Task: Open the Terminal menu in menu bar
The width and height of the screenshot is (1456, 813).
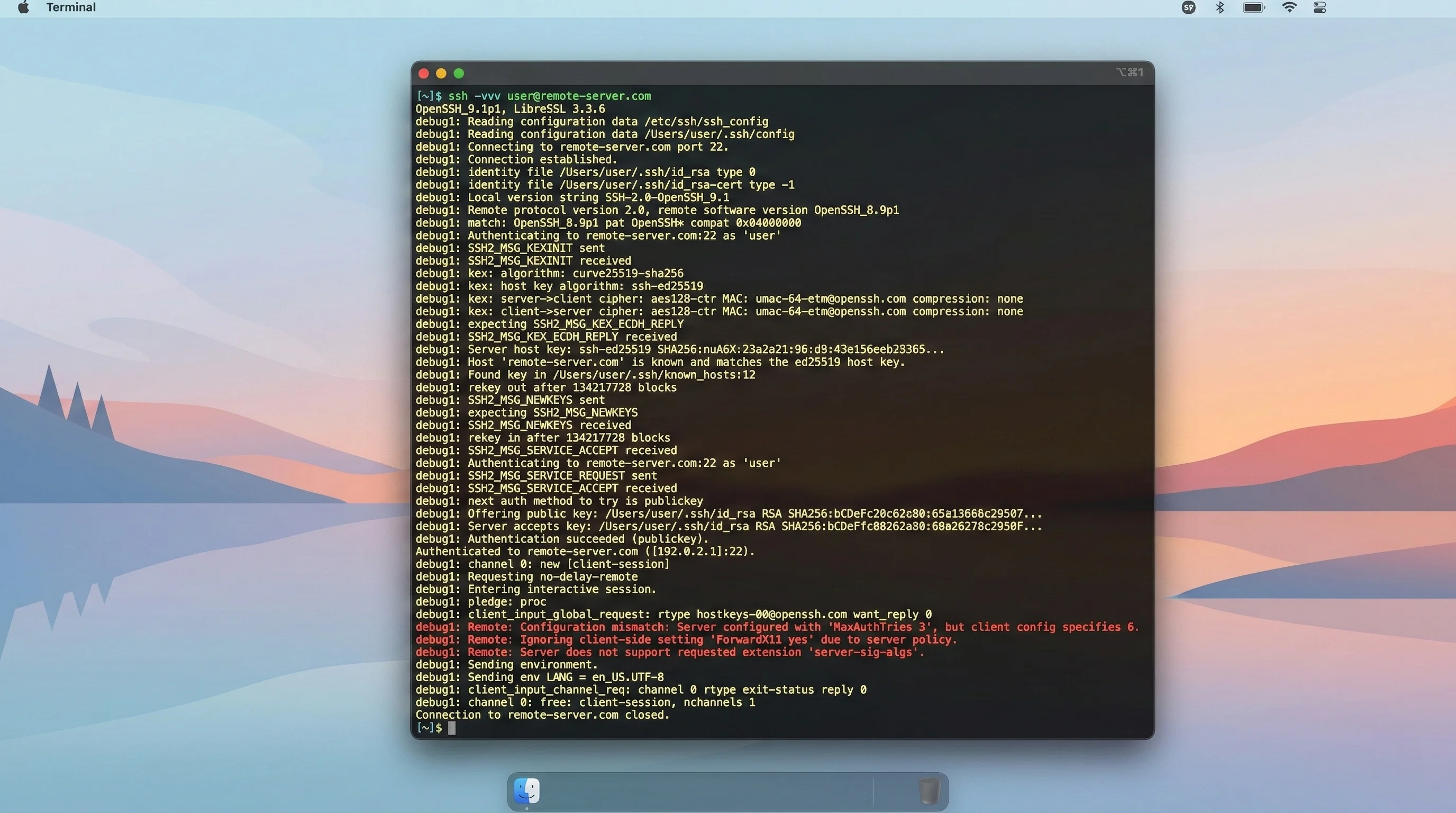Action: 71,7
